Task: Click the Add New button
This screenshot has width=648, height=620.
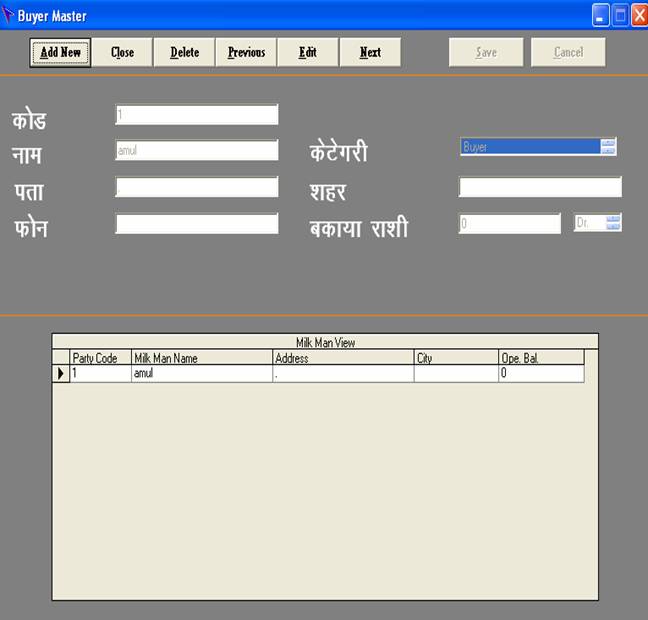Action: point(60,53)
